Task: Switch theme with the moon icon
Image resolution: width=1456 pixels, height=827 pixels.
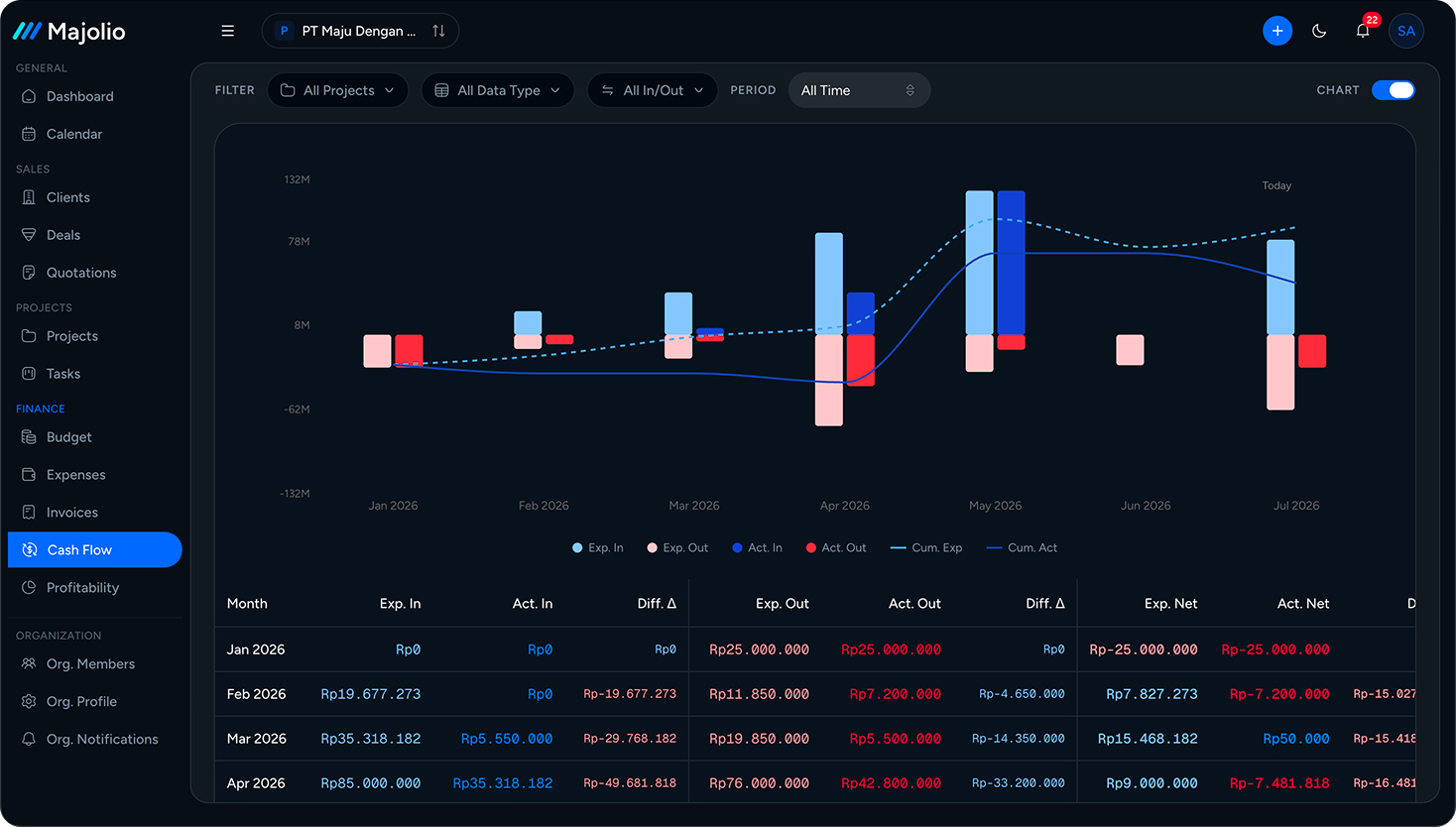Action: pos(1319,31)
